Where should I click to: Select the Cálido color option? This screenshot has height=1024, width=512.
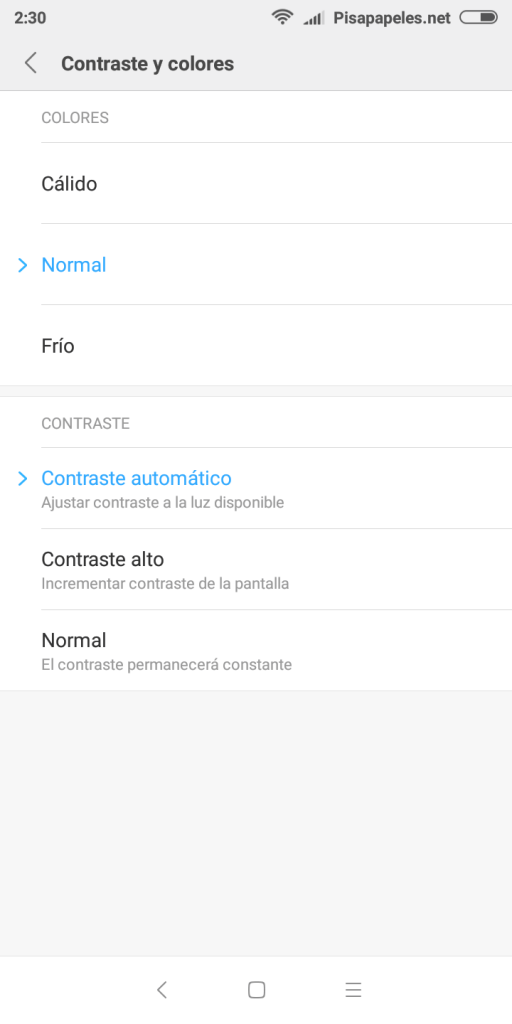[256, 184]
